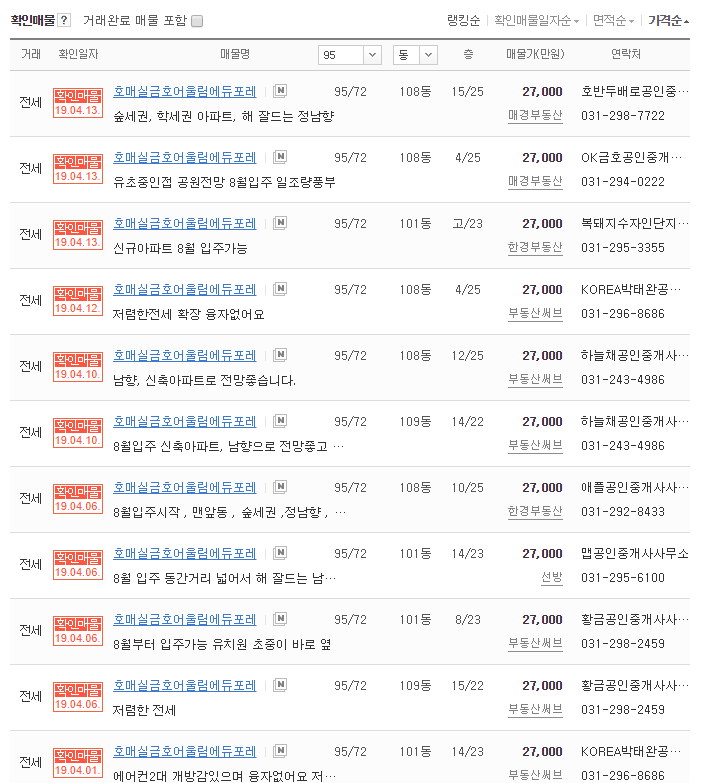The image size is (702, 783).
Task: Click the question mark help icon beside 확인매물
Action: 64,20
